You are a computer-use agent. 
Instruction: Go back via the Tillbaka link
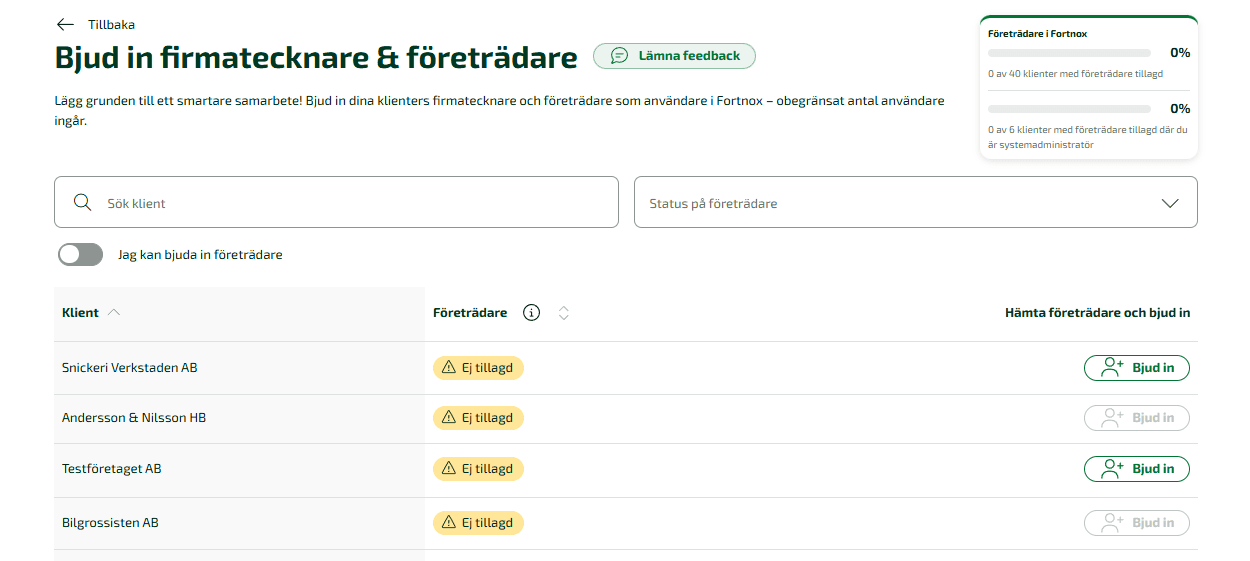pyautogui.click(x=111, y=25)
